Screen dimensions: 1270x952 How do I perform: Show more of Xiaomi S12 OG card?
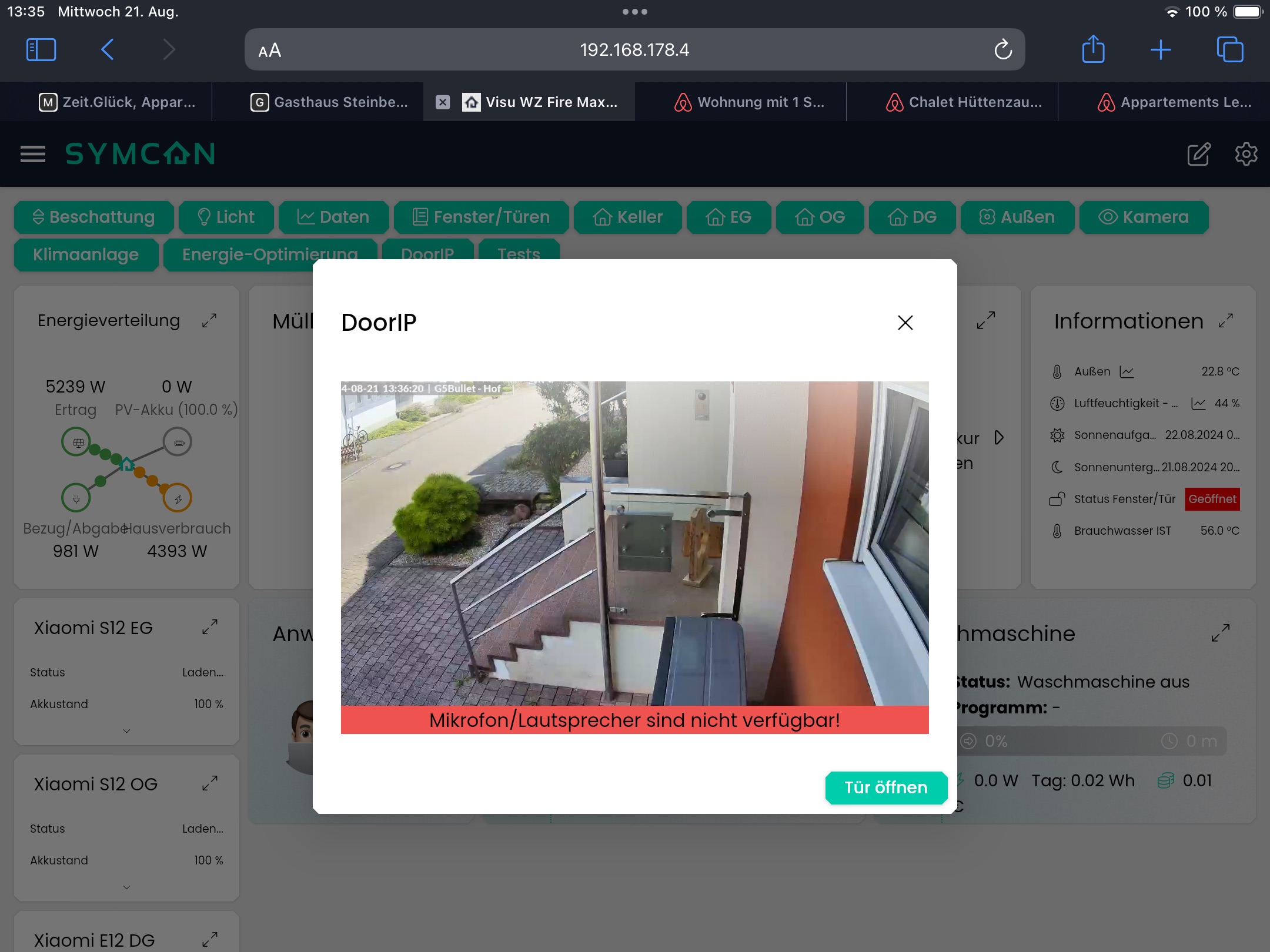pos(126,887)
